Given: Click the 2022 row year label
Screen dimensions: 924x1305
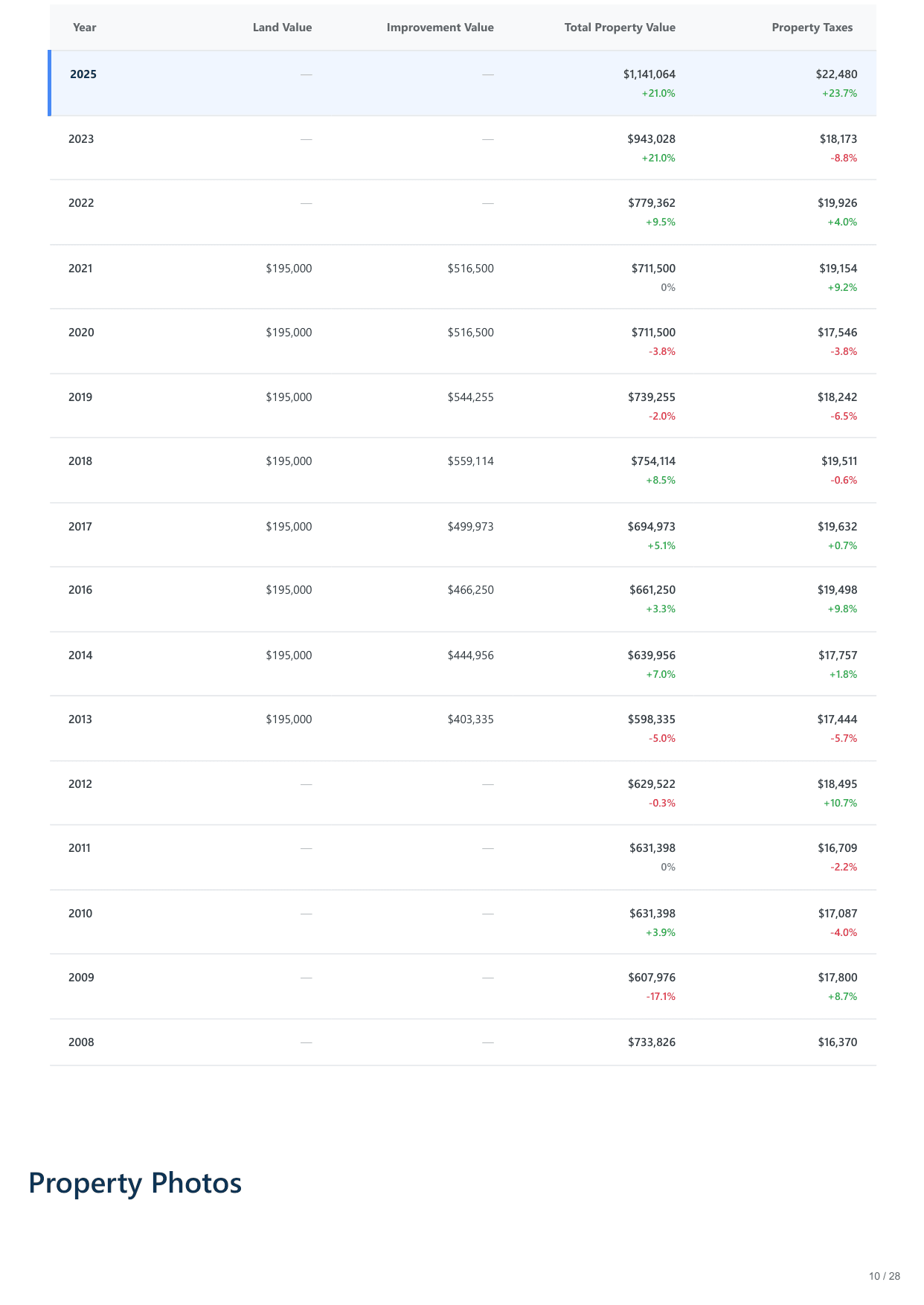Looking at the screenshot, I should (x=81, y=203).
